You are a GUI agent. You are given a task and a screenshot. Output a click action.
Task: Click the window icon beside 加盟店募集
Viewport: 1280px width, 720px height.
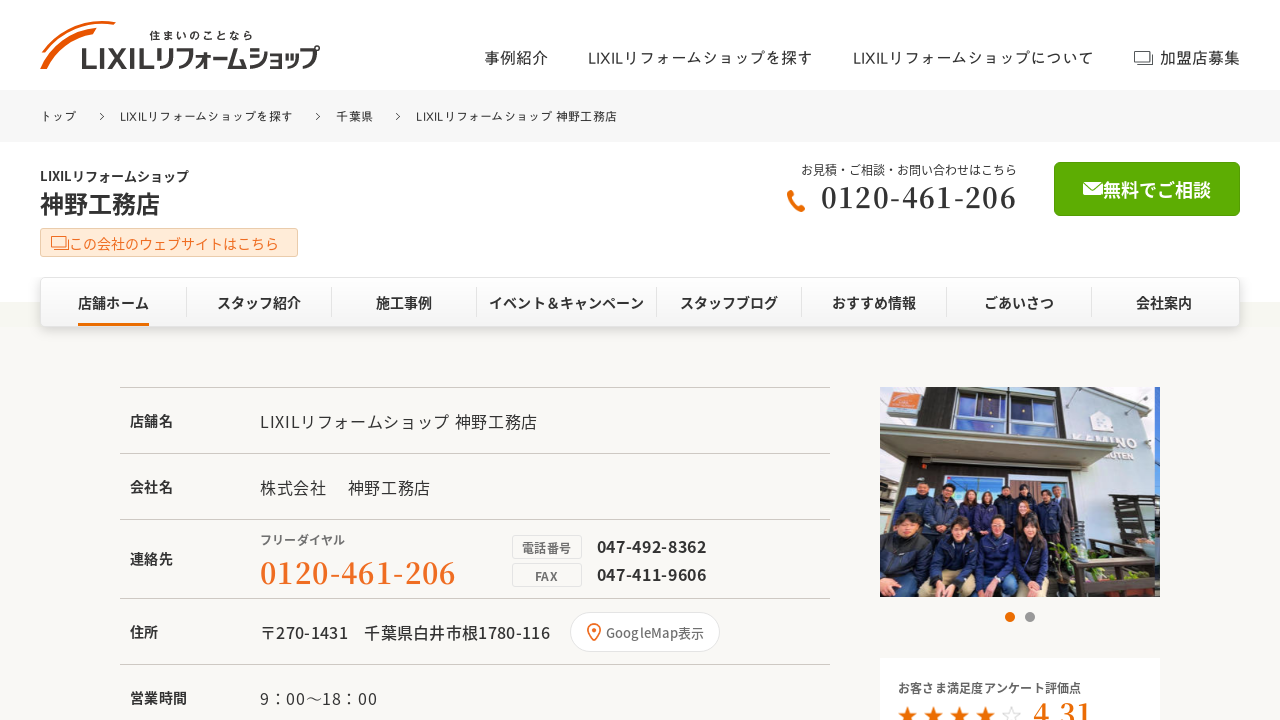coord(1143,58)
